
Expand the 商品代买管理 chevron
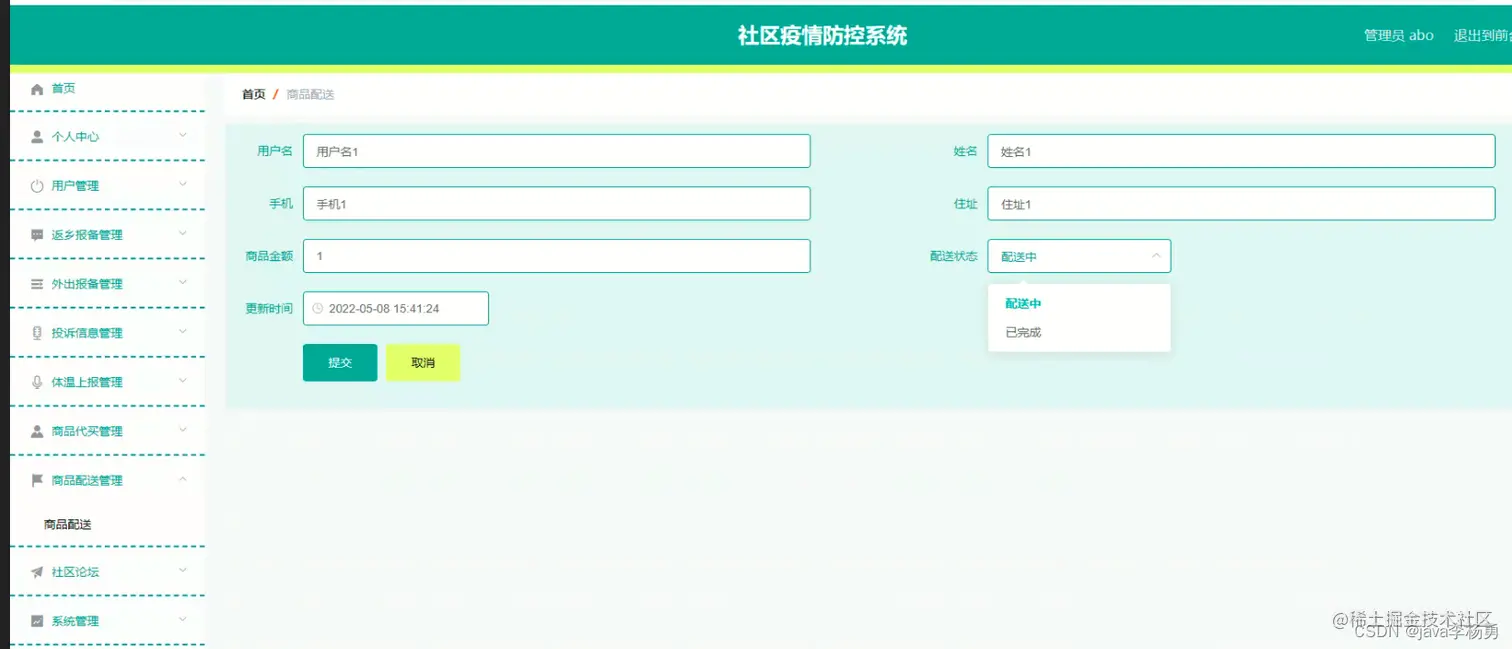point(183,429)
